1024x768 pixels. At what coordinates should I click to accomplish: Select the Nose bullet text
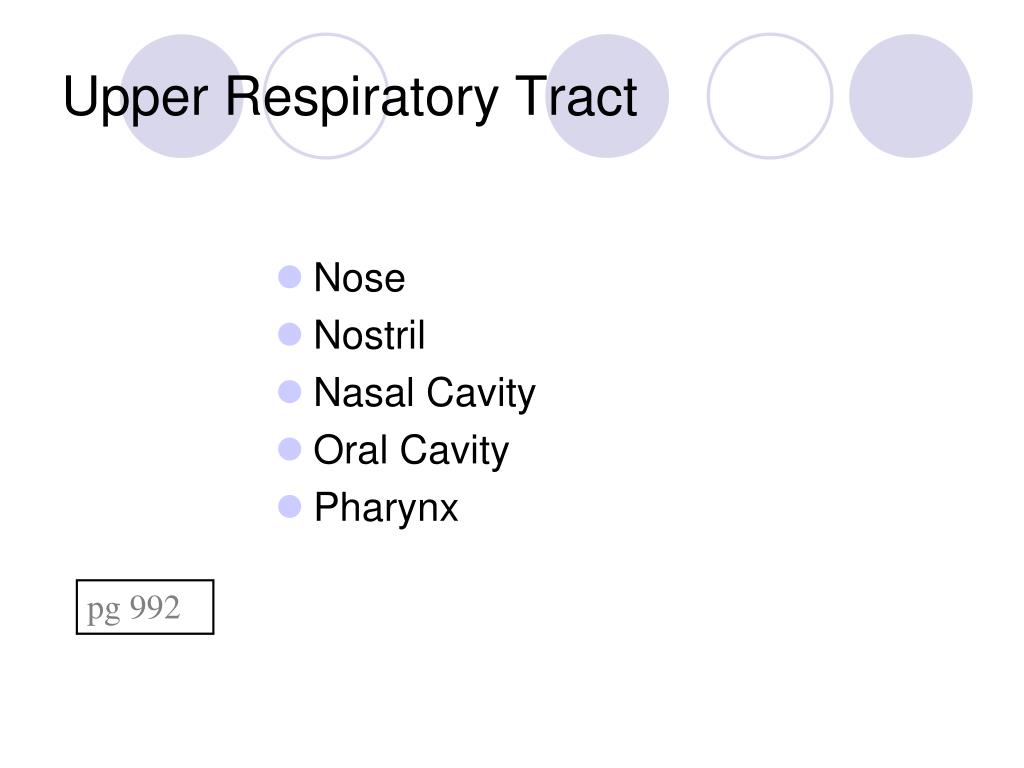(359, 278)
